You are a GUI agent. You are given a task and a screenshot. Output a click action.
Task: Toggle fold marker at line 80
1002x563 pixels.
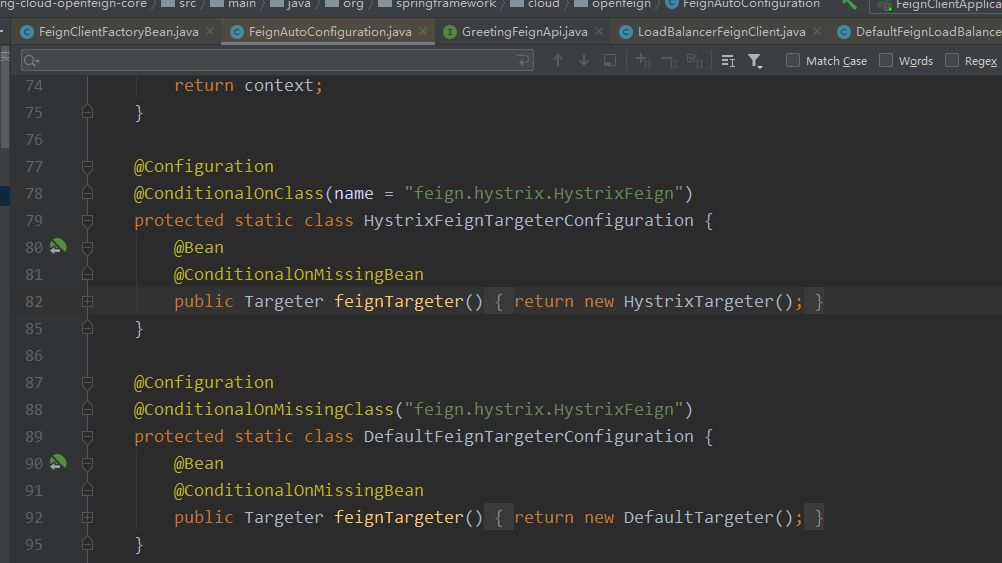point(88,247)
